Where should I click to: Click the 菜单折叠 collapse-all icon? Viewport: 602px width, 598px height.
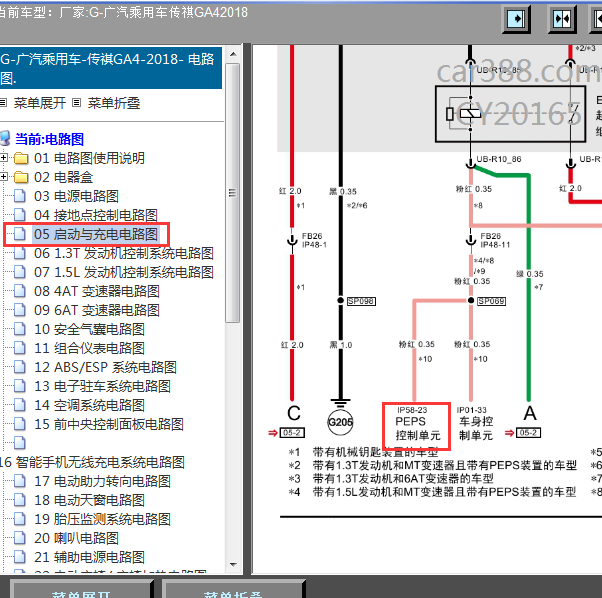coord(77,102)
